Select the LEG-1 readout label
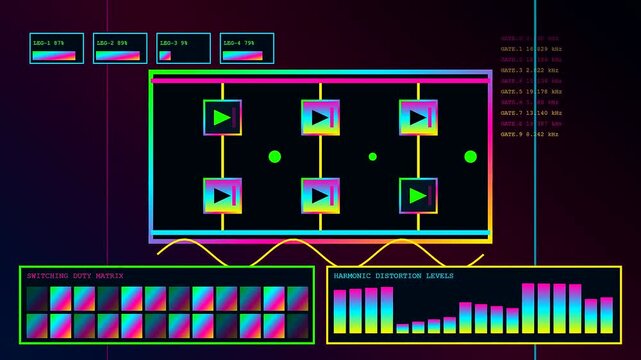Screen dimensions: 641x360 [48, 43]
